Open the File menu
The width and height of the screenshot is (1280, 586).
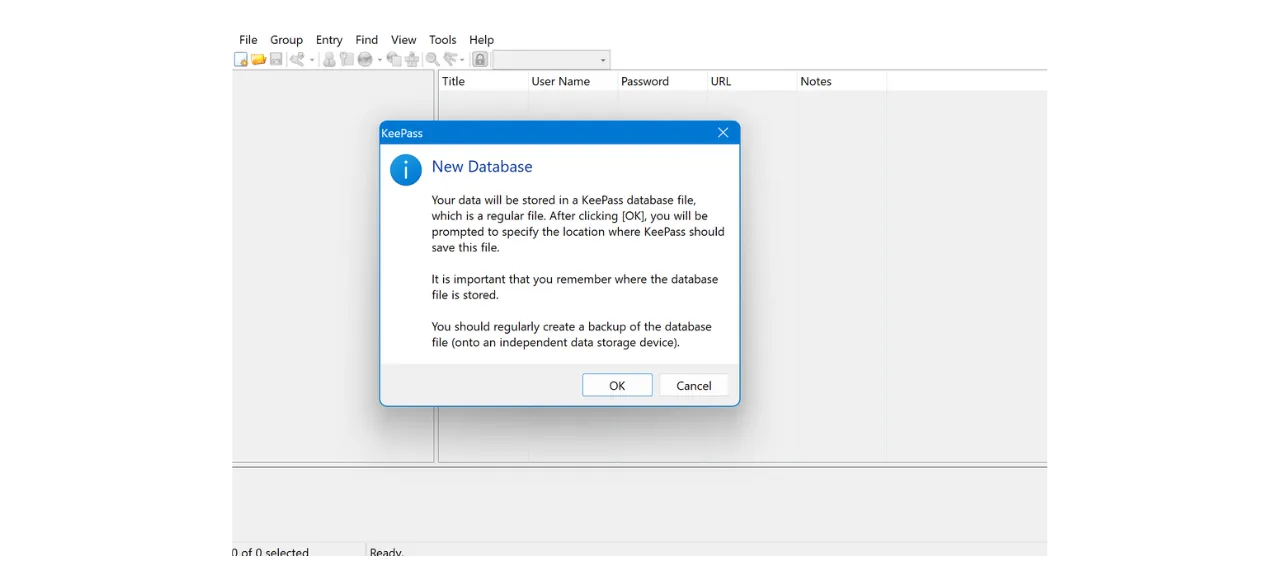[248, 39]
